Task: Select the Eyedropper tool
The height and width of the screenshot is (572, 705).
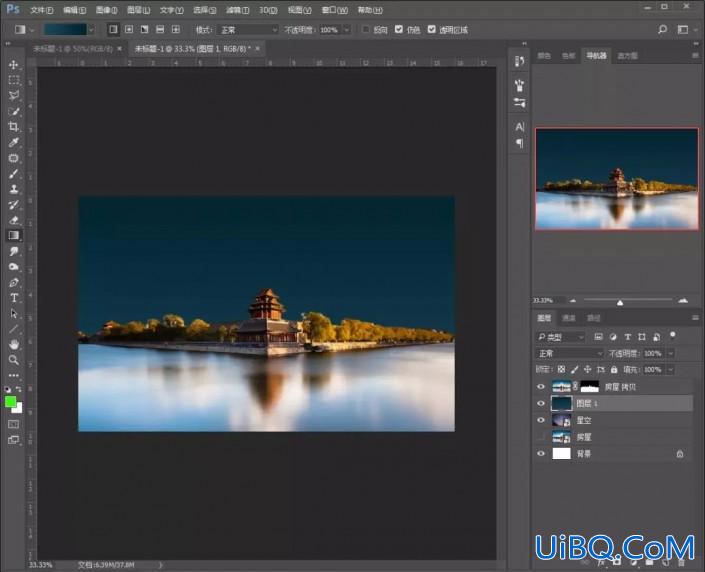Action: point(13,143)
